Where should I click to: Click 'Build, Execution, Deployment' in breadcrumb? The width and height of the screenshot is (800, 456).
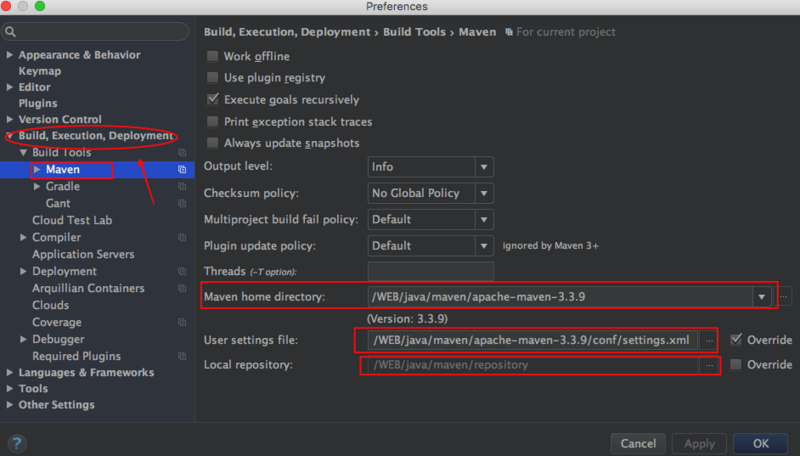[287, 32]
